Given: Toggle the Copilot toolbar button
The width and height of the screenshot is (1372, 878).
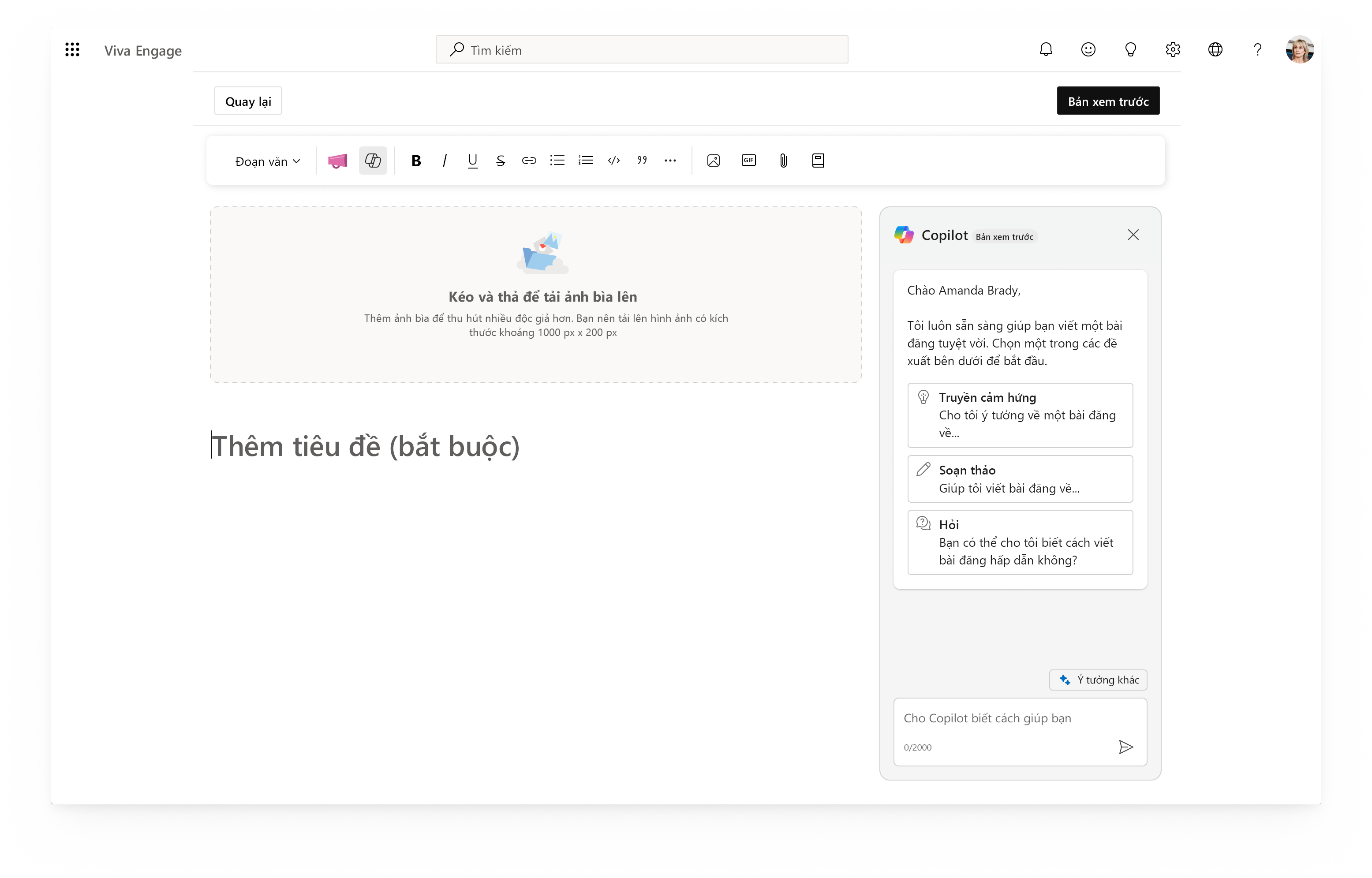Looking at the screenshot, I should click(x=373, y=161).
